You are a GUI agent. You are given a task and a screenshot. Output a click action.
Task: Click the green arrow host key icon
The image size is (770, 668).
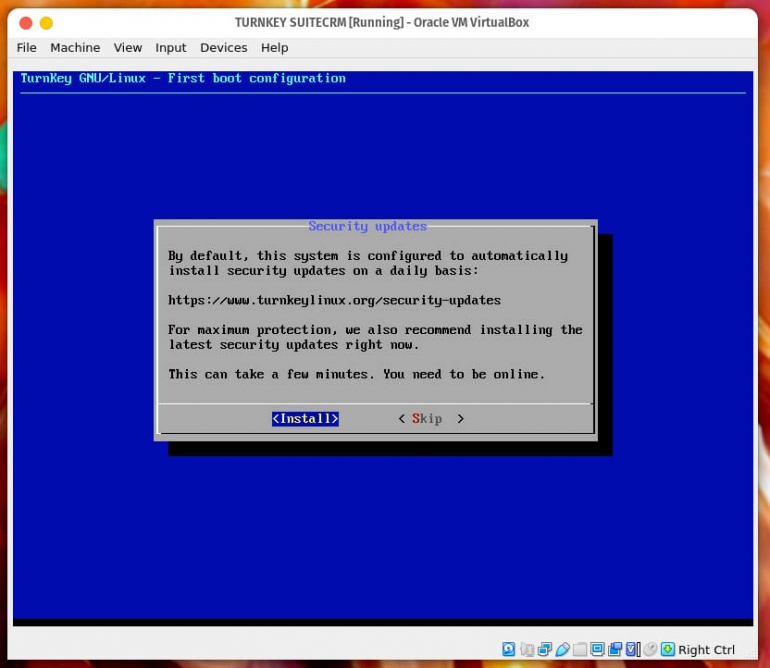(x=667, y=649)
